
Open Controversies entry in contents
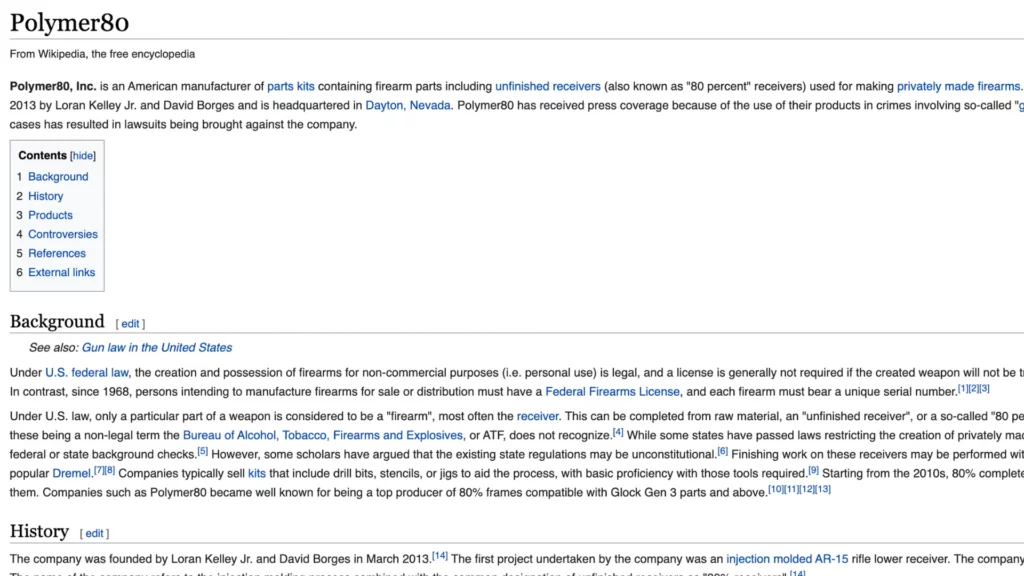(62, 234)
